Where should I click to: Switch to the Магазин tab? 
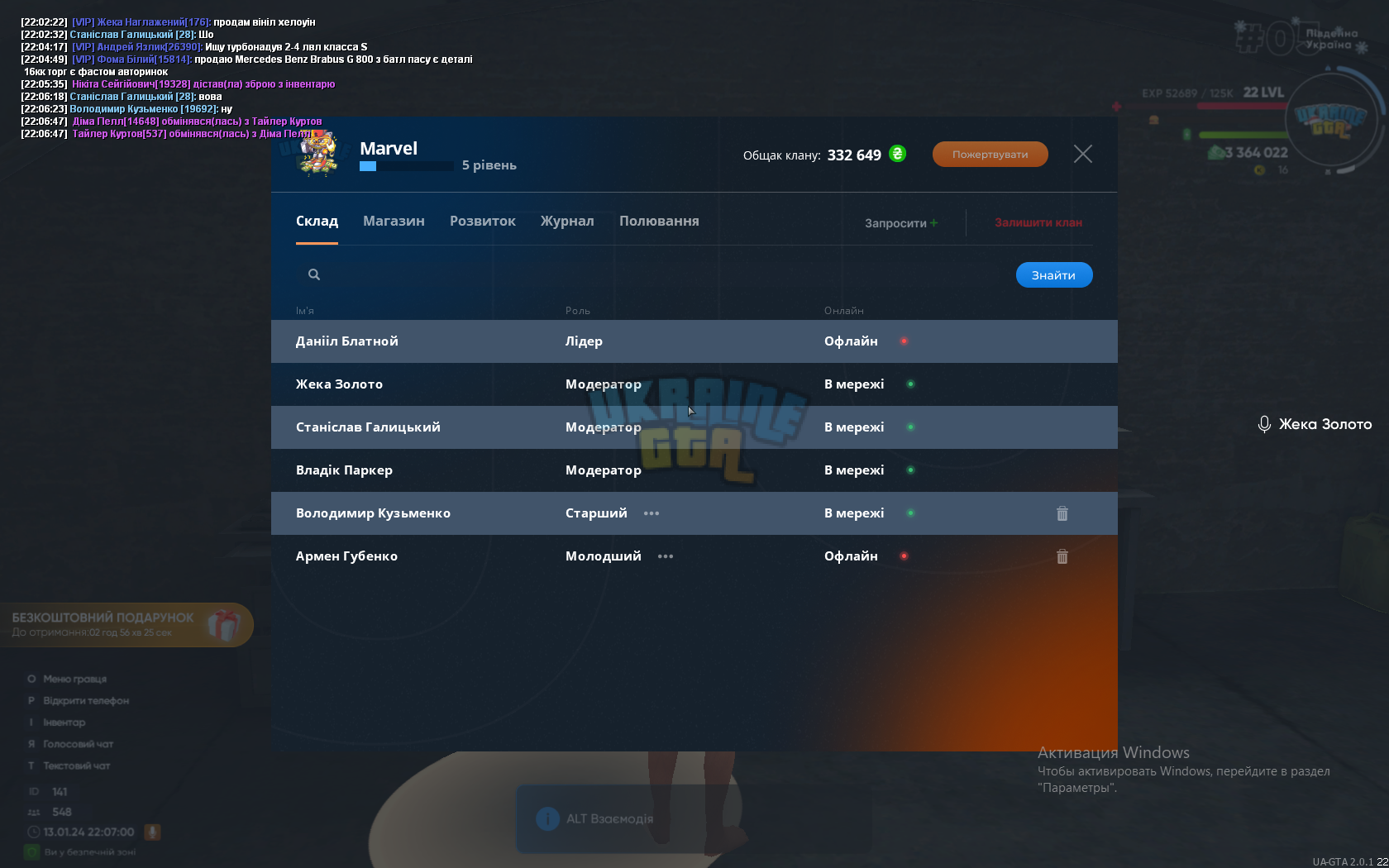[394, 222]
